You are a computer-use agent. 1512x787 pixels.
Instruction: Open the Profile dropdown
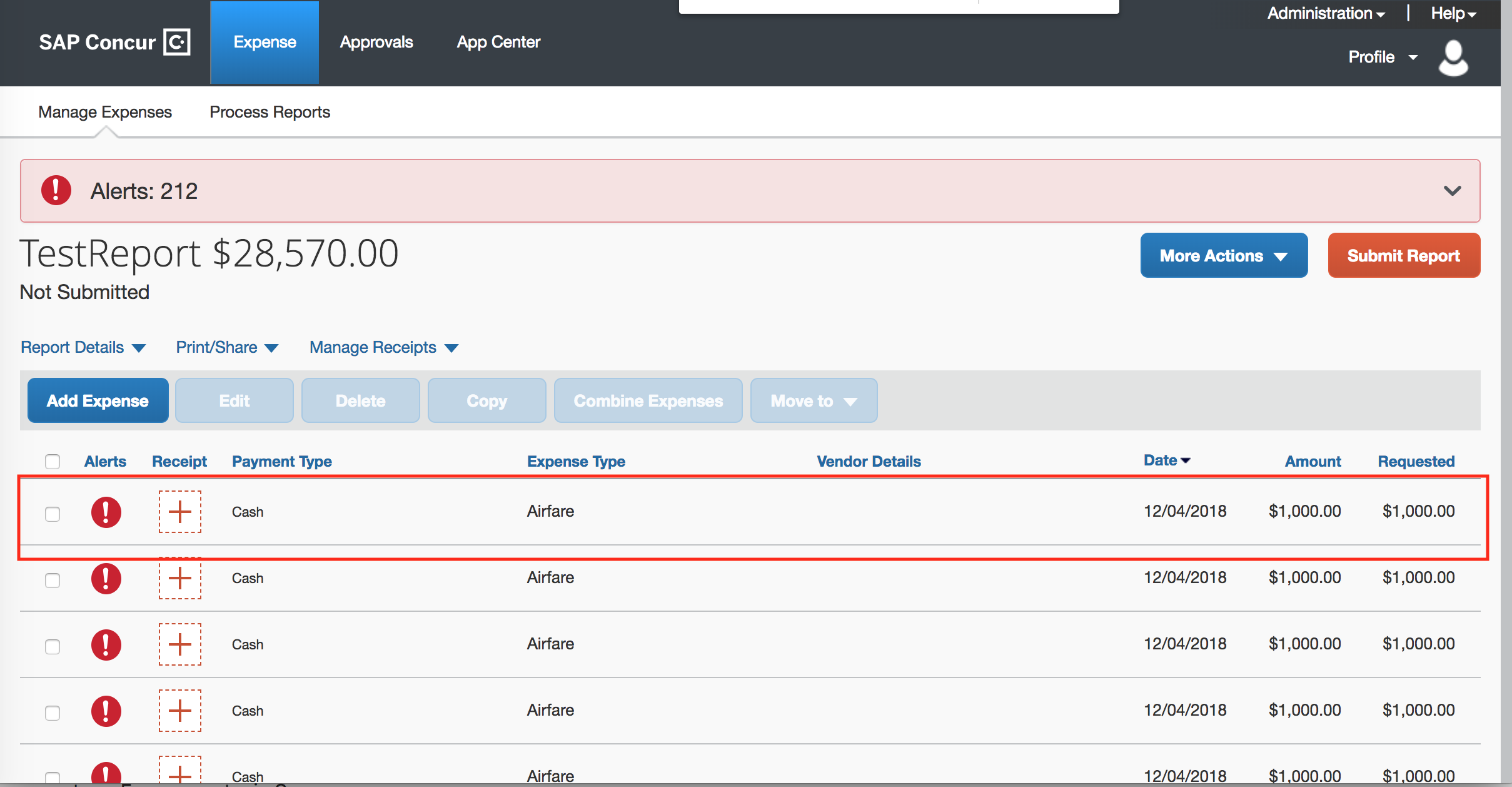pos(1383,57)
